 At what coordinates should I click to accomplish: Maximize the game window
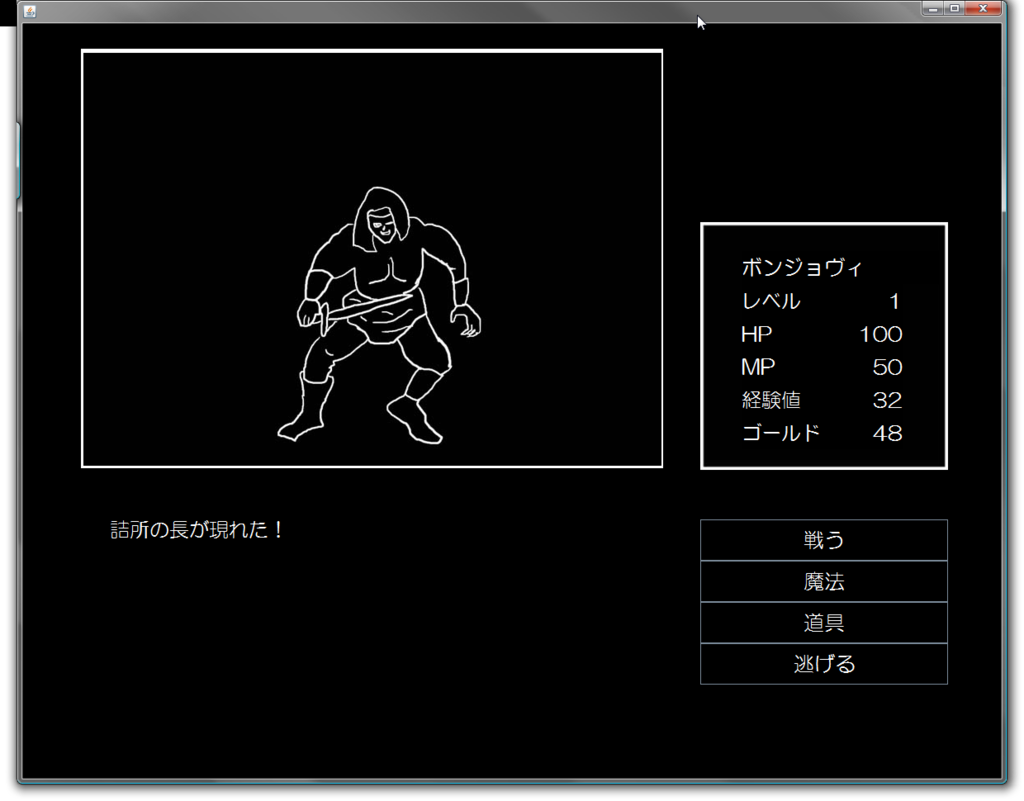954,8
